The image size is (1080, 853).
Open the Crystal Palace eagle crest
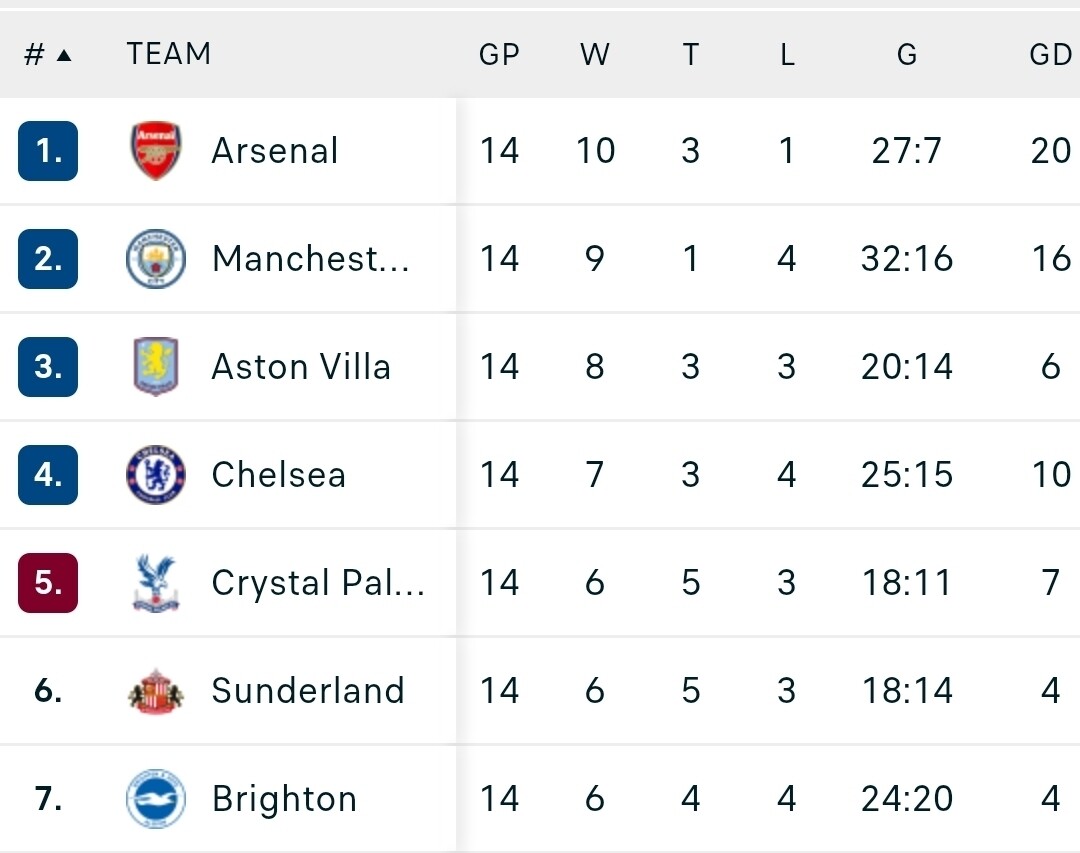pyautogui.click(x=156, y=583)
